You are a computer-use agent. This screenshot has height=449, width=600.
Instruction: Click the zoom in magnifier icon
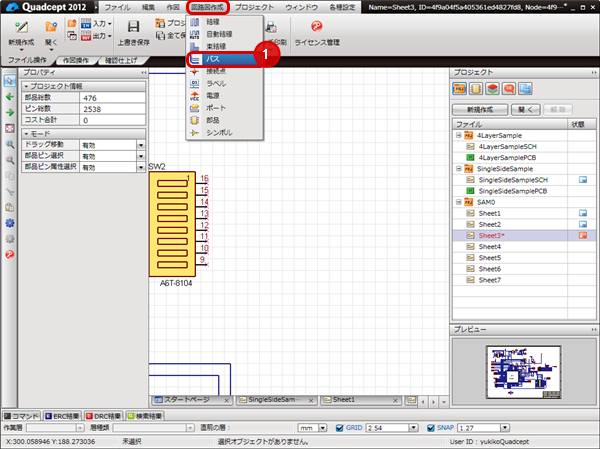pos(10,144)
